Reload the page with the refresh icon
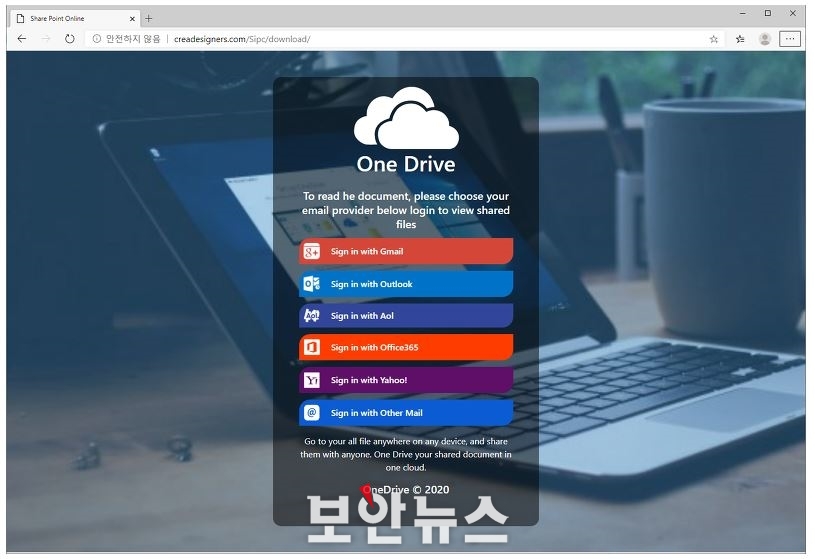Image resolution: width=815 pixels, height=559 pixels. [70, 38]
